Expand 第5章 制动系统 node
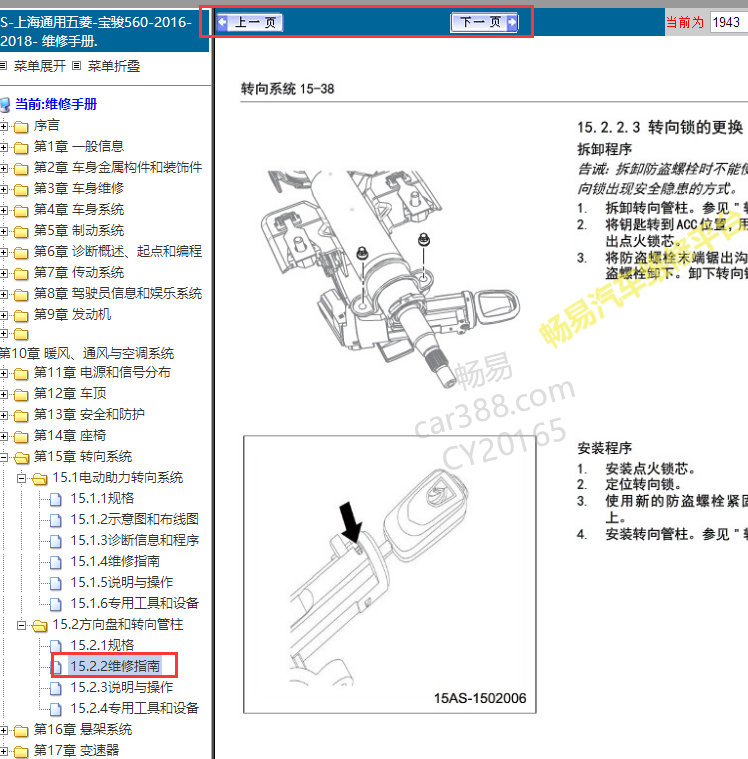This screenshot has width=748, height=759. tap(4, 231)
